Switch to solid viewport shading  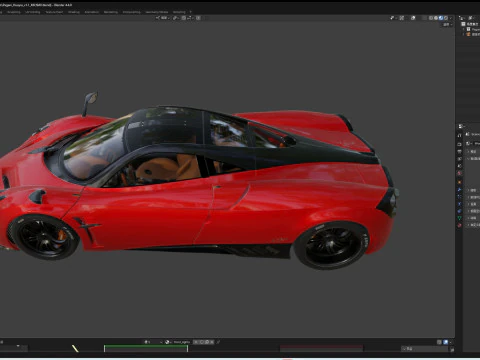tap(436, 18)
